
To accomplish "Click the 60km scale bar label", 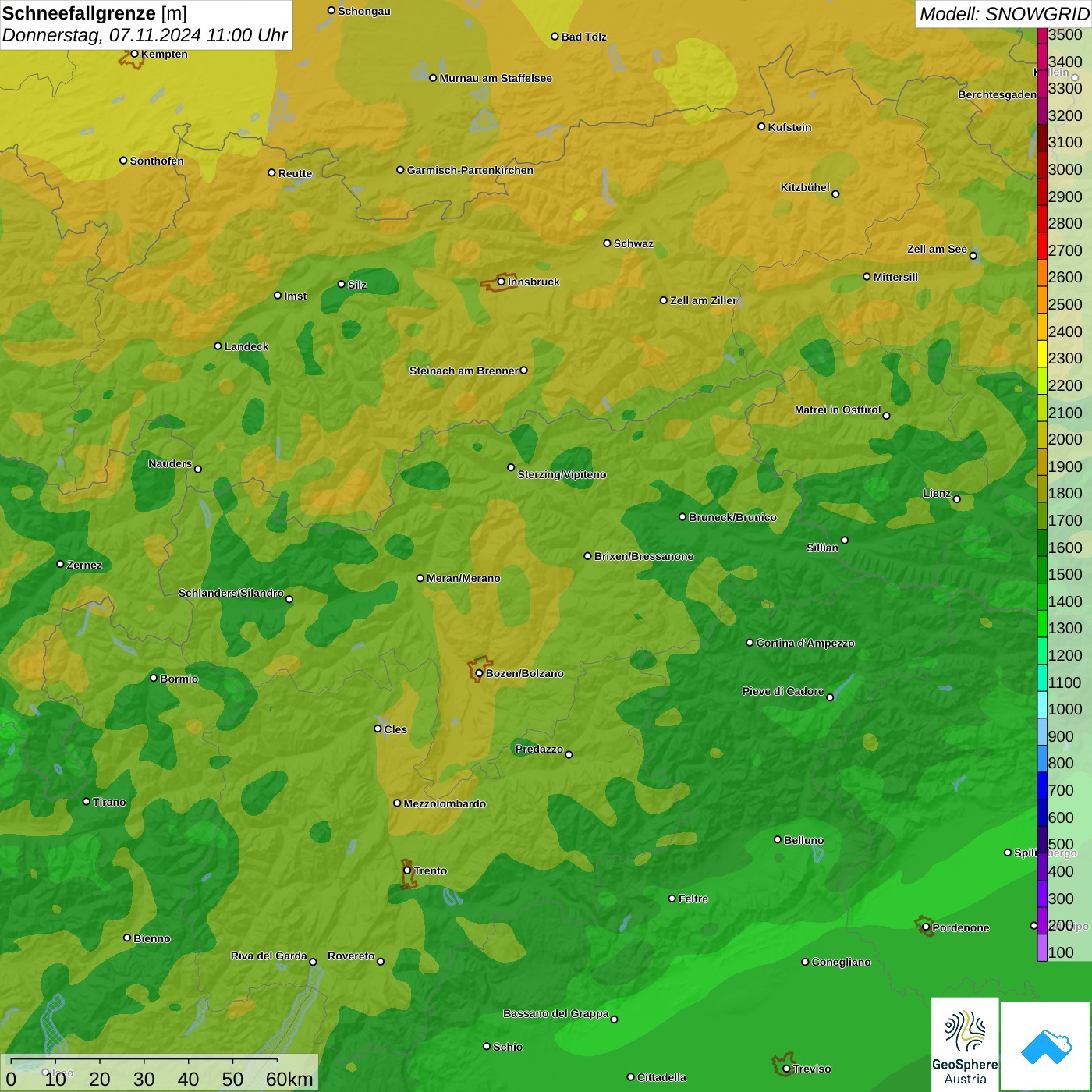I will click(x=289, y=1079).
